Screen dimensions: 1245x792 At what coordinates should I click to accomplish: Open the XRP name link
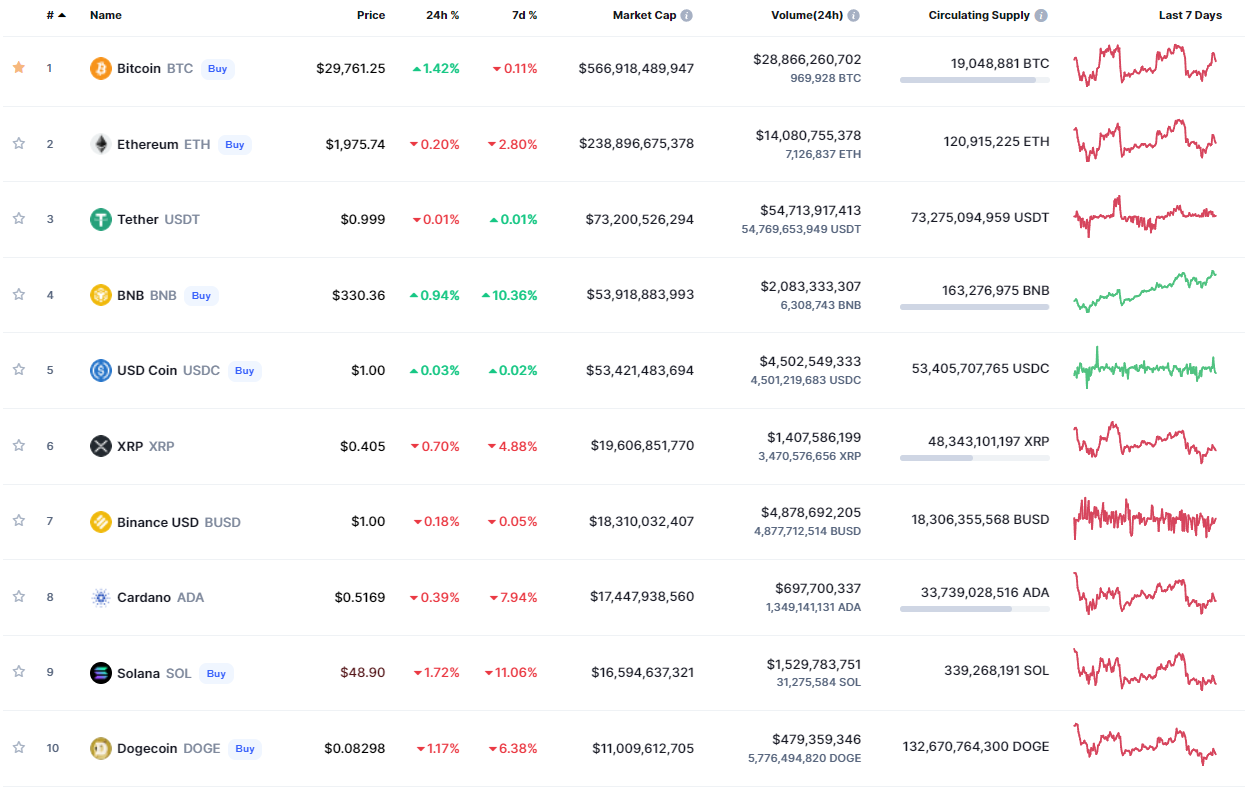point(130,446)
